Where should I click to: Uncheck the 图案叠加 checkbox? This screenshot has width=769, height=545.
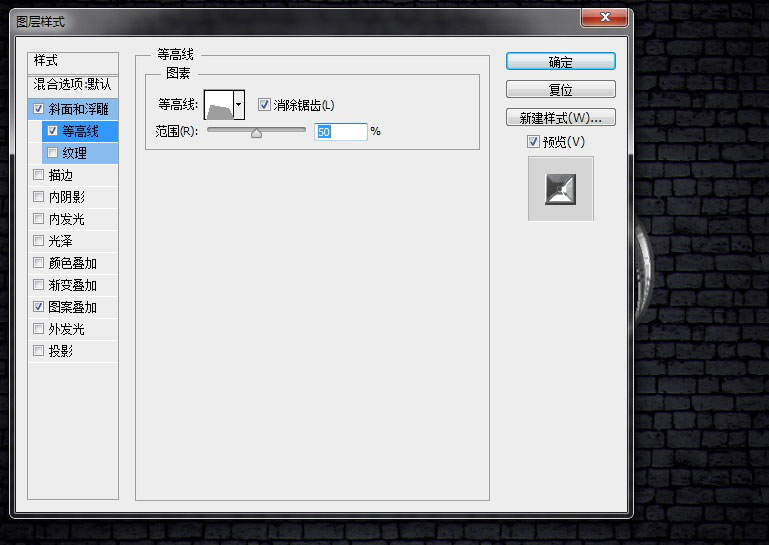coord(38,306)
